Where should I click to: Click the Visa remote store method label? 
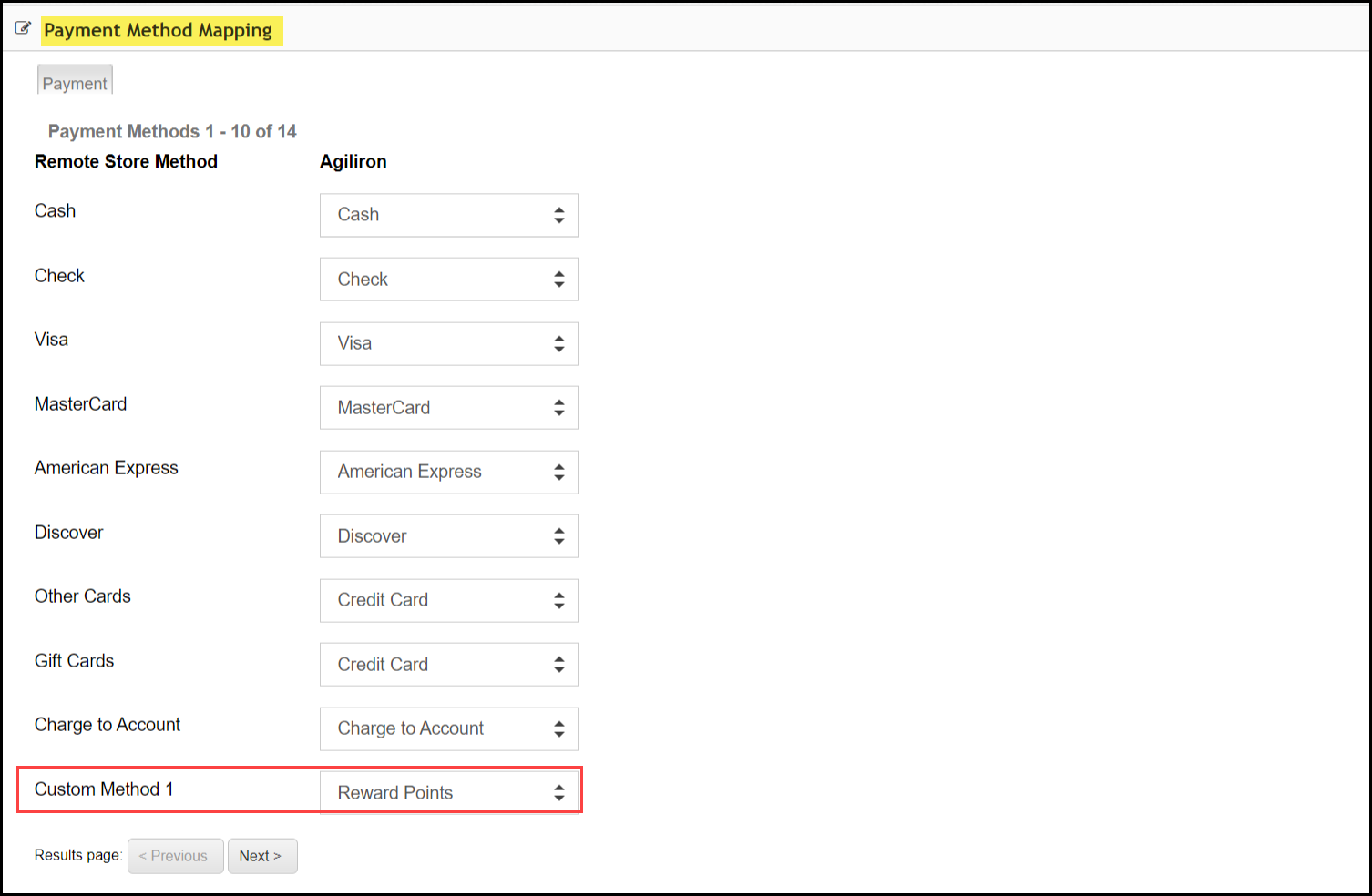point(51,339)
